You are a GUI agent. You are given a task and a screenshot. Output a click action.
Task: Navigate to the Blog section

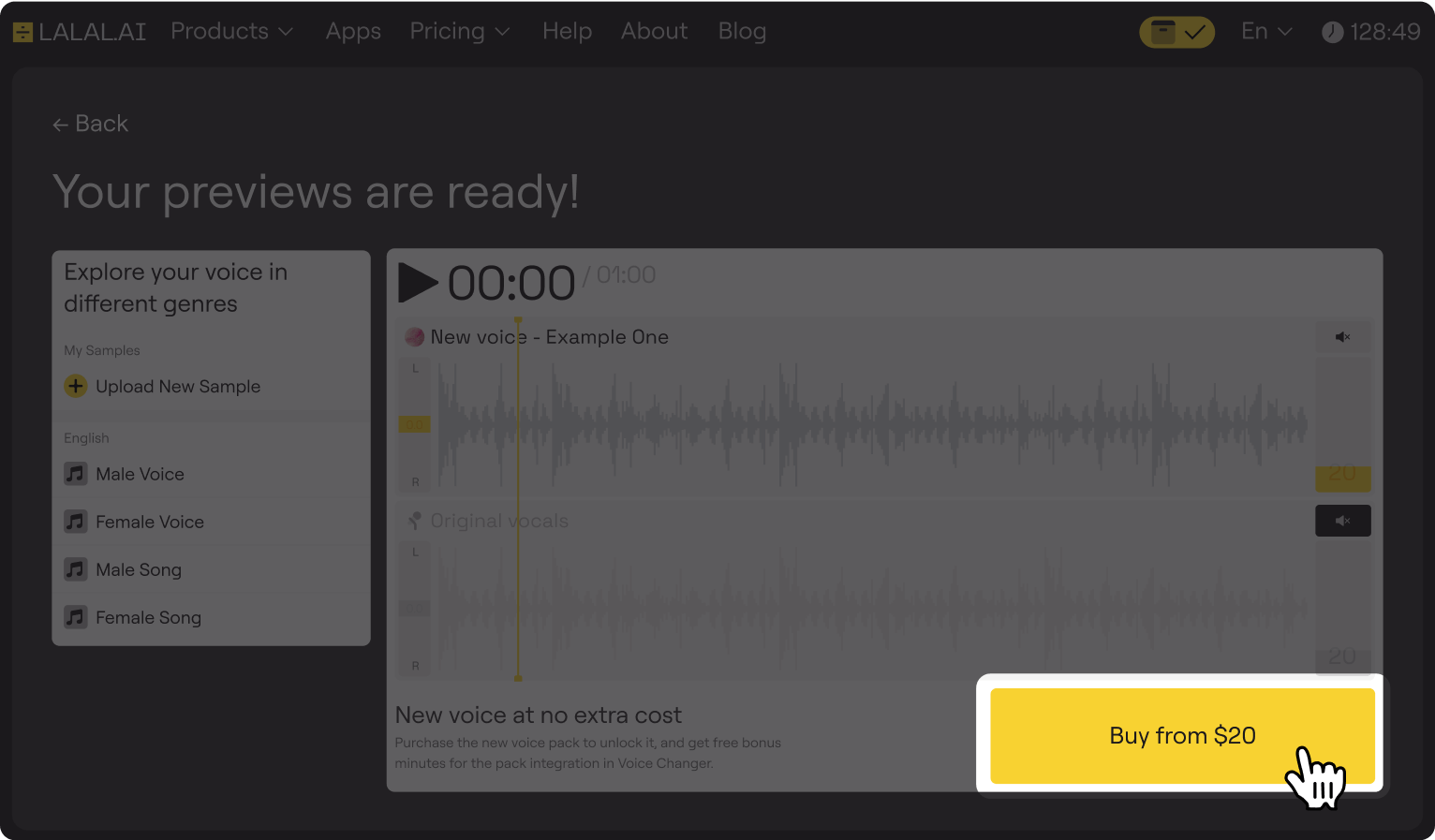tap(742, 31)
